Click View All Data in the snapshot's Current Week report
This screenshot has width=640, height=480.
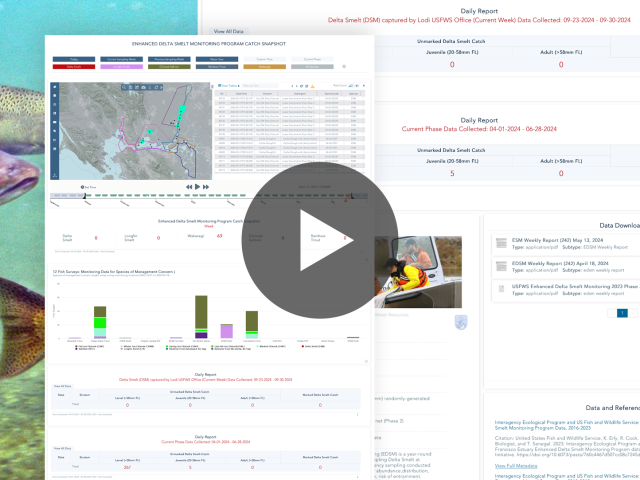coord(62,386)
